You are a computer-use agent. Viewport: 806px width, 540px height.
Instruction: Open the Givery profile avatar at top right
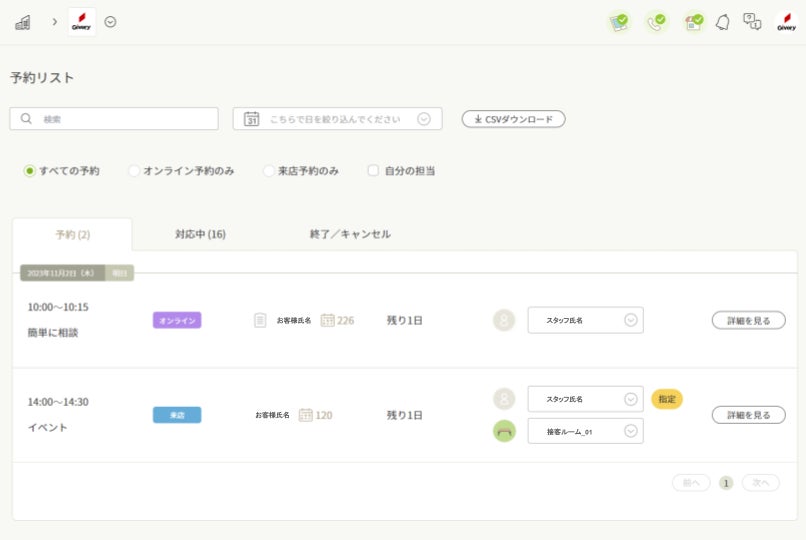pyautogui.click(x=786, y=22)
